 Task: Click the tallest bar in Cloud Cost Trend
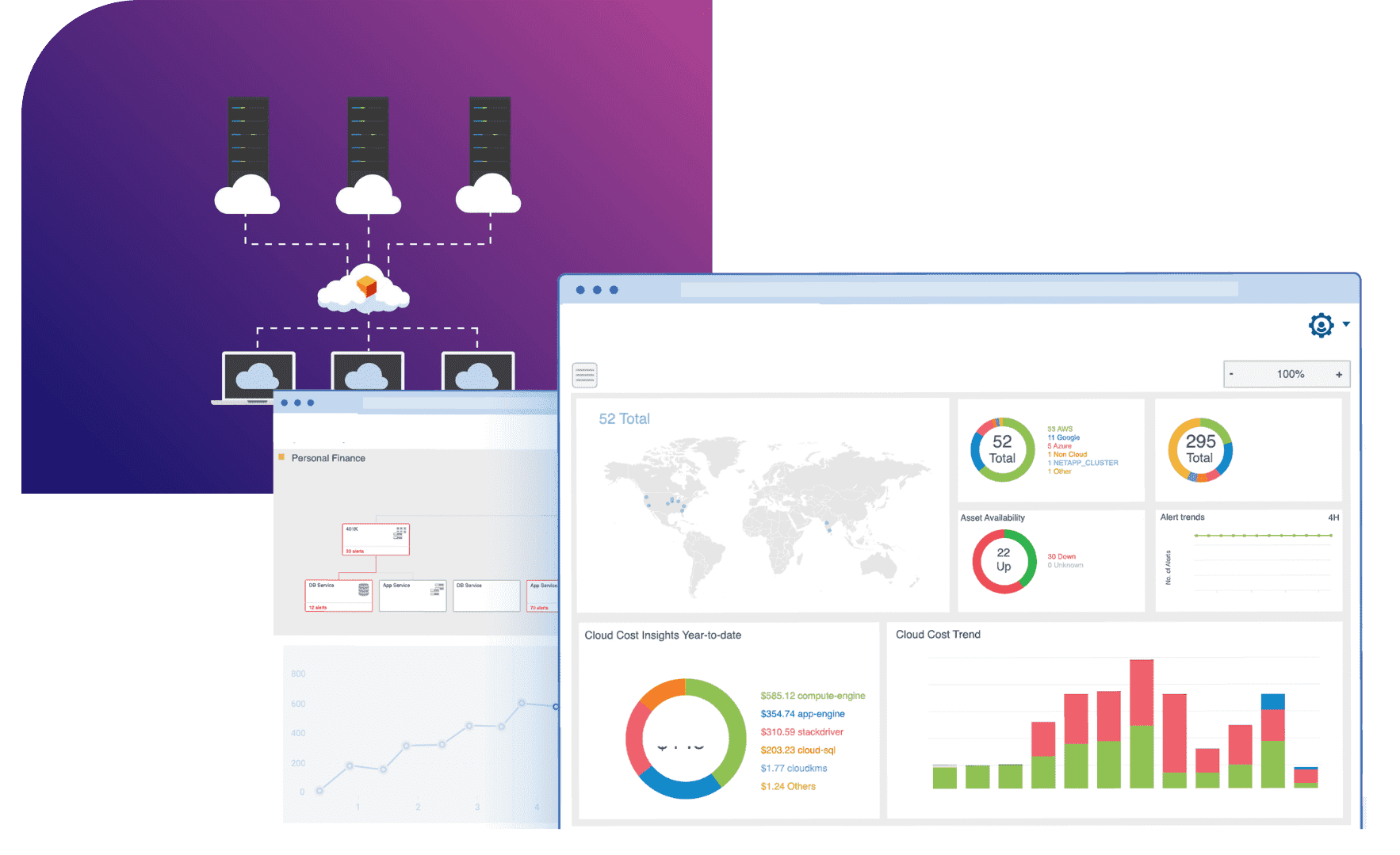(x=1142, y=723)
